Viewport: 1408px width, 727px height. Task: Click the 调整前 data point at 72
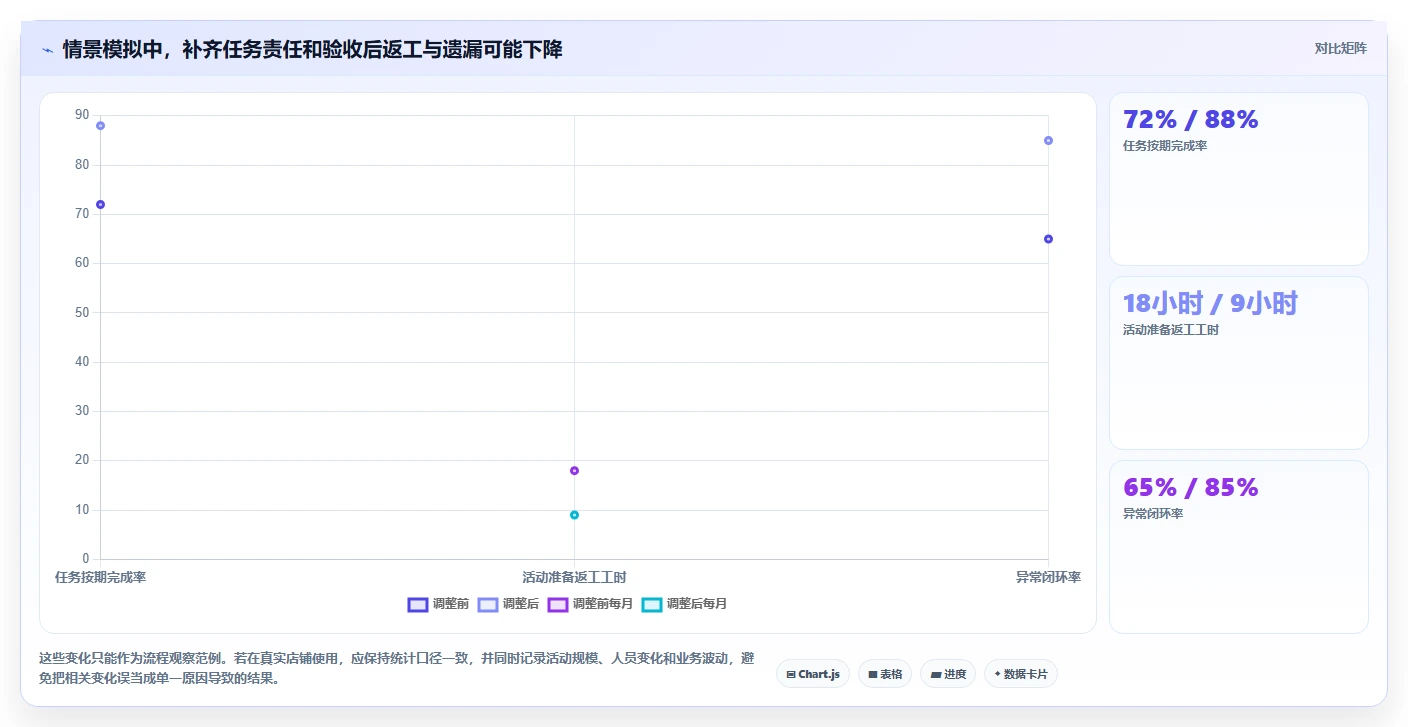click(x=100, y=204)
